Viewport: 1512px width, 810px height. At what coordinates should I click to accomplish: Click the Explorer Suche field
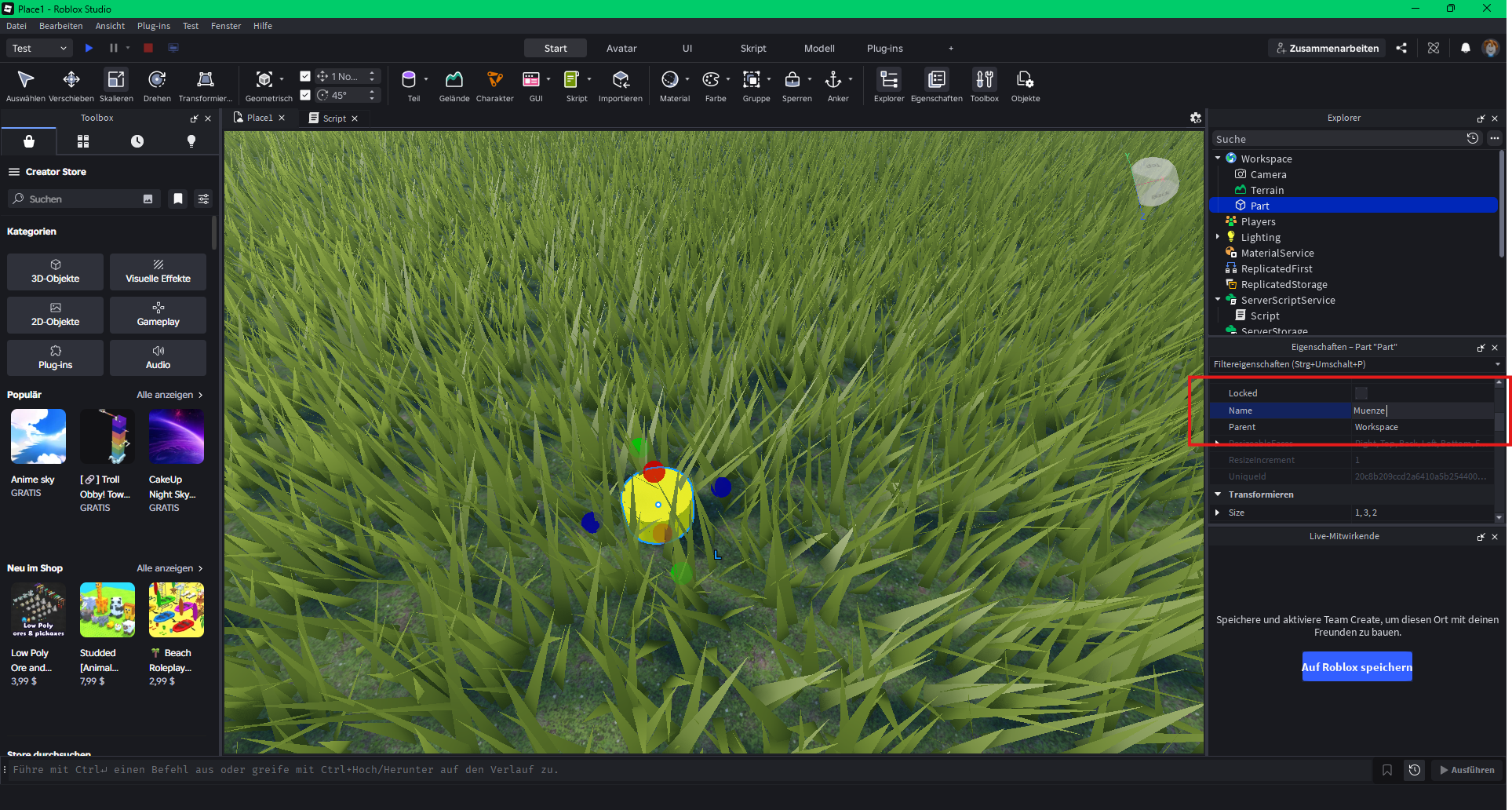pos(1338,139)
